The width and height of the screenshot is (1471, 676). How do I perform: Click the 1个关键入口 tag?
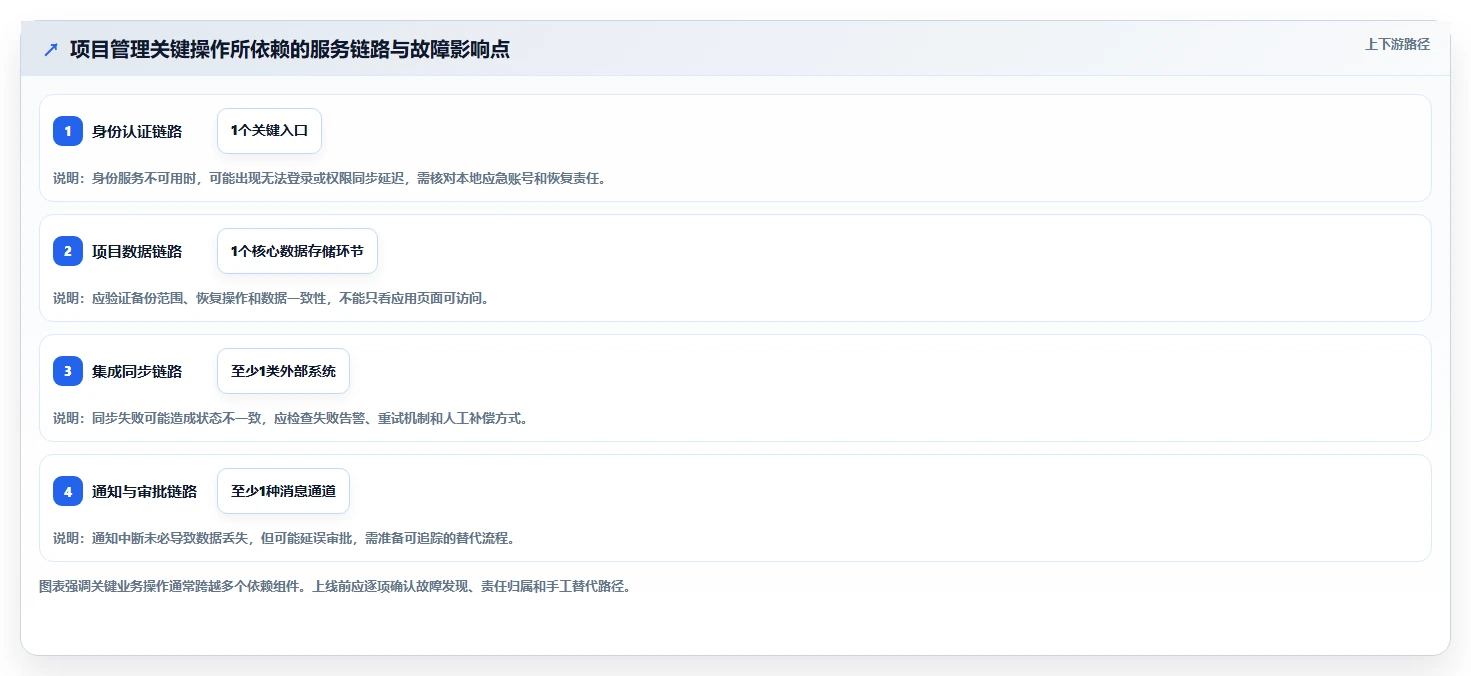tap(269, 131)
